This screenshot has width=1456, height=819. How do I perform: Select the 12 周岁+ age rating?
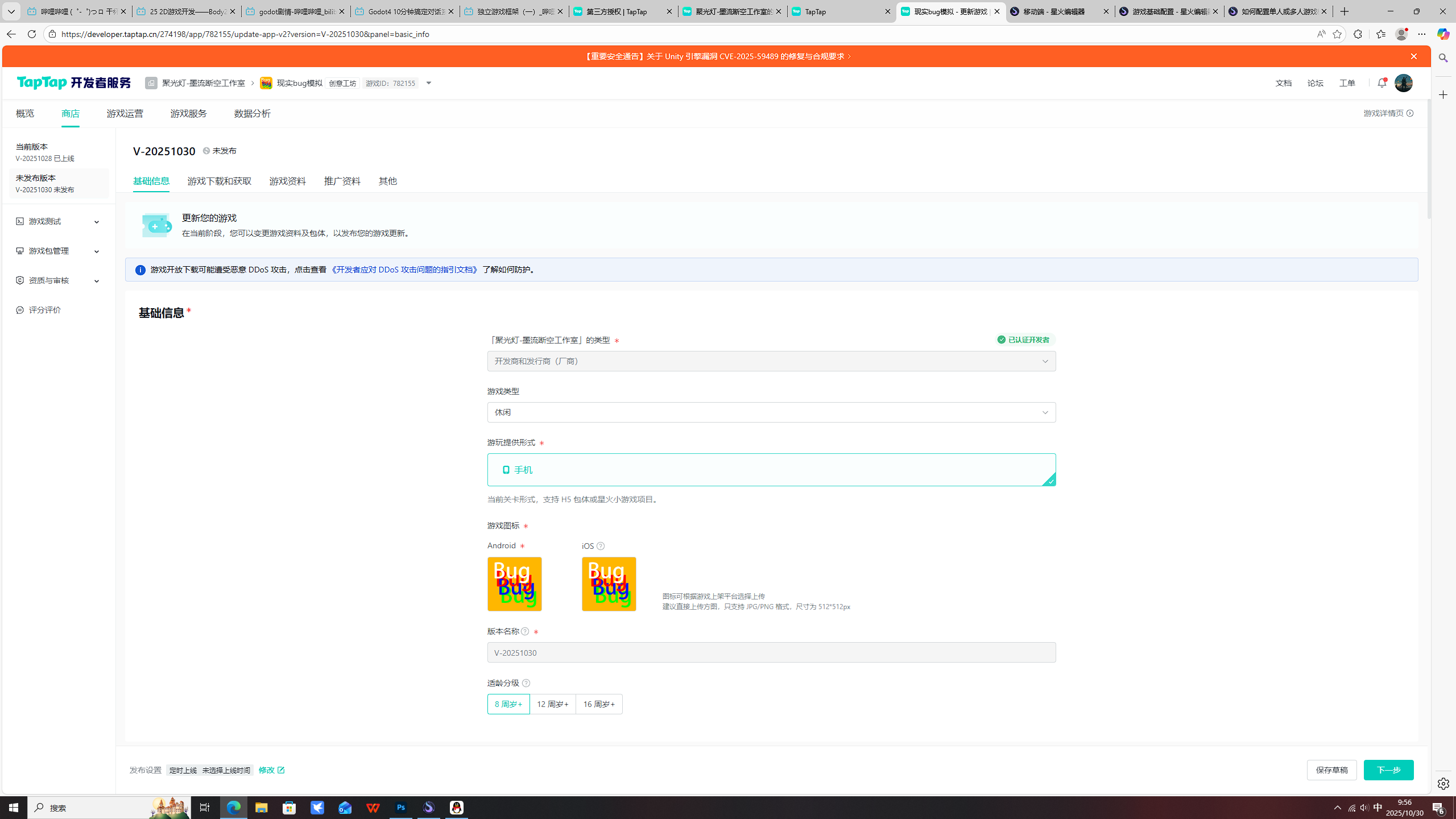point(552,704)
